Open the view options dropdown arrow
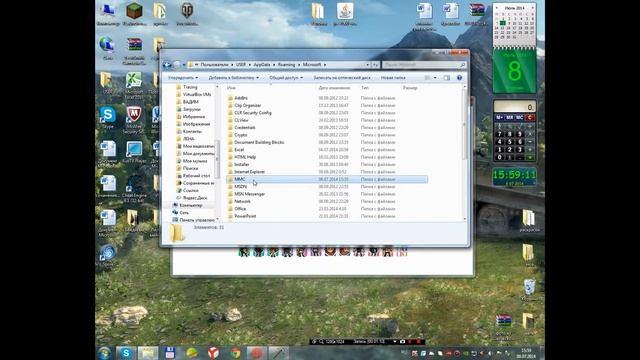Image resolution: width=640 pixels, height=360 pixels. (x=435, y=78)
